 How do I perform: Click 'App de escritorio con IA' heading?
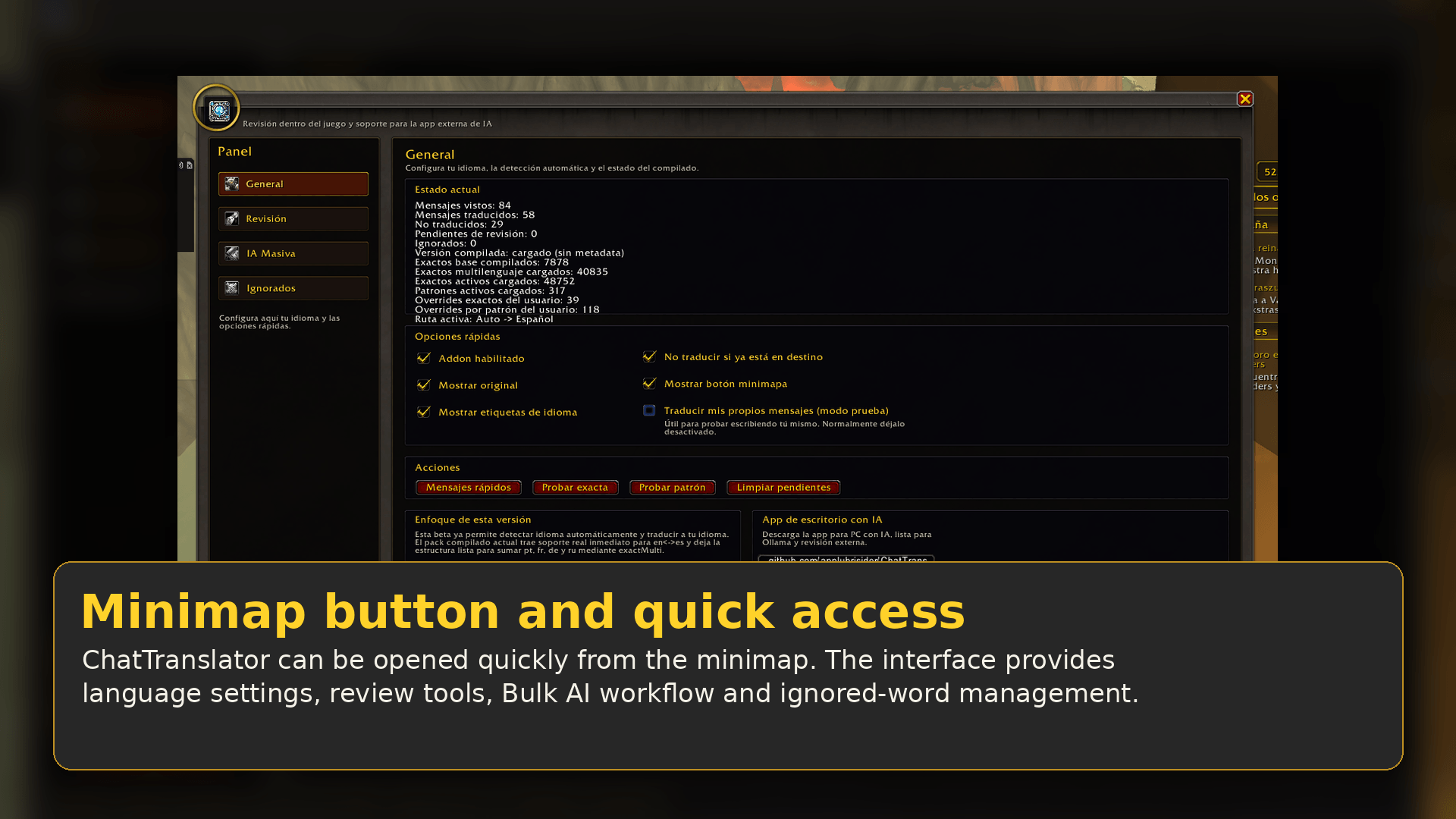point(822,520)
